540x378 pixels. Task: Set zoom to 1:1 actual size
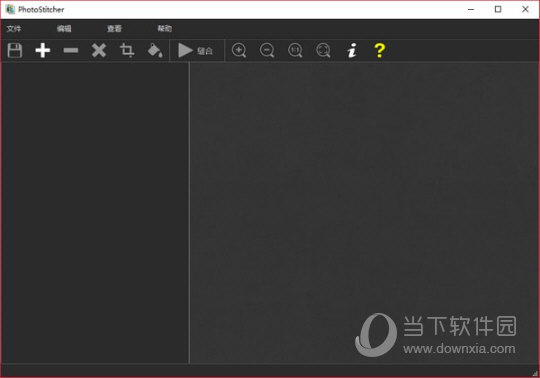tap(295, 50)
